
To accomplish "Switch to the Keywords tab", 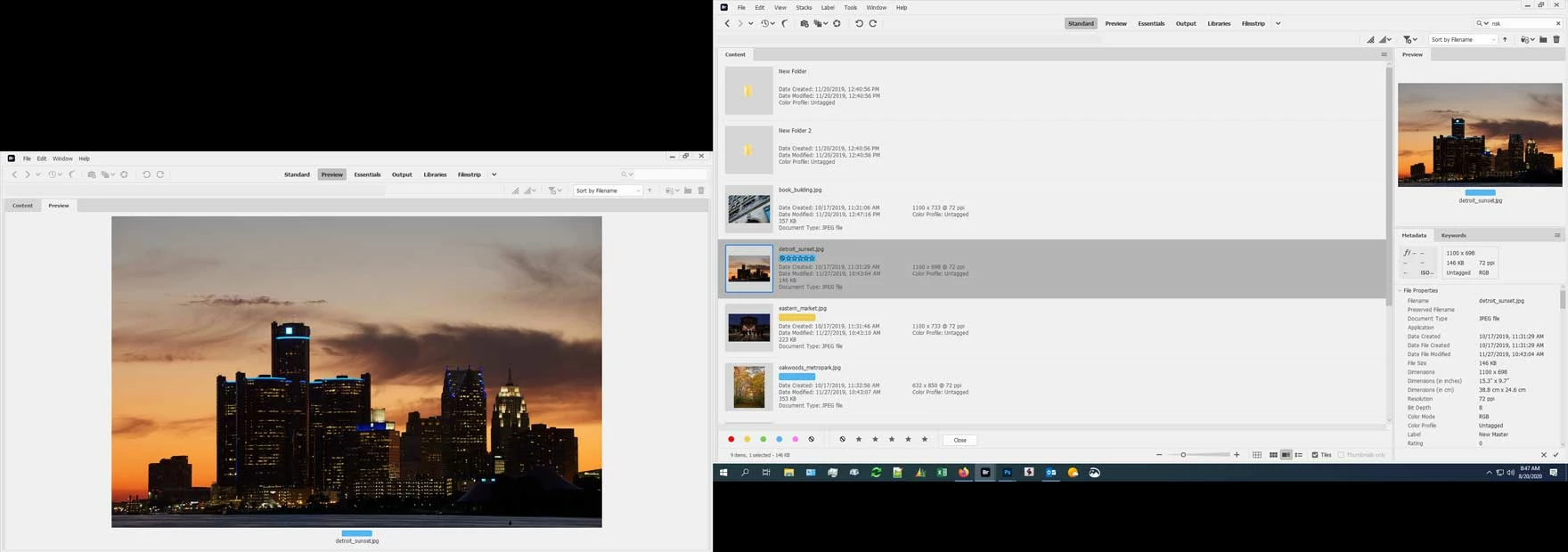I will [1453, 235].
